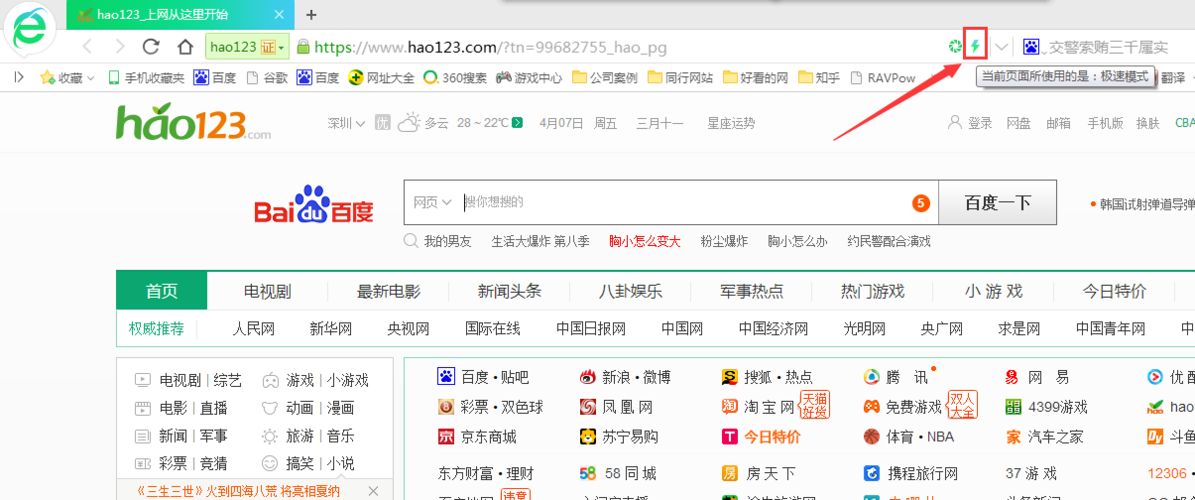Click the orange 5 badge in search box
The height and width of the screenshot is (500, 1195).
point(921,203)
